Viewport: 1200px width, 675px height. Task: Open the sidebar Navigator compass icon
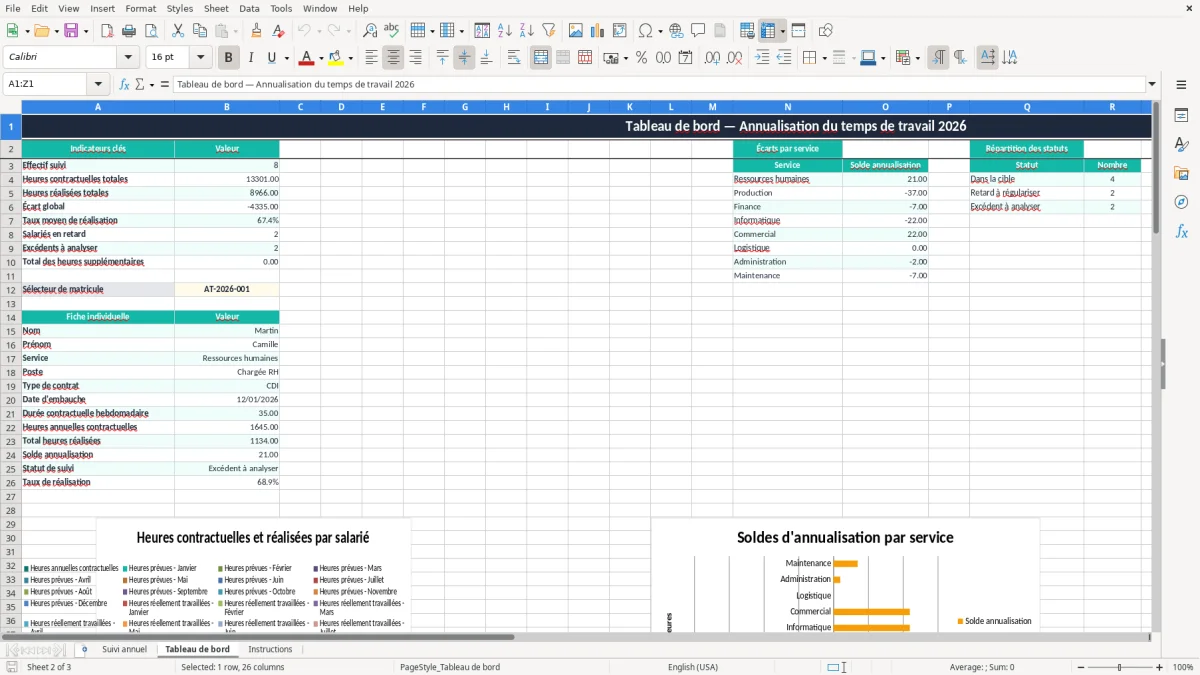click(x=1181, y=202)
